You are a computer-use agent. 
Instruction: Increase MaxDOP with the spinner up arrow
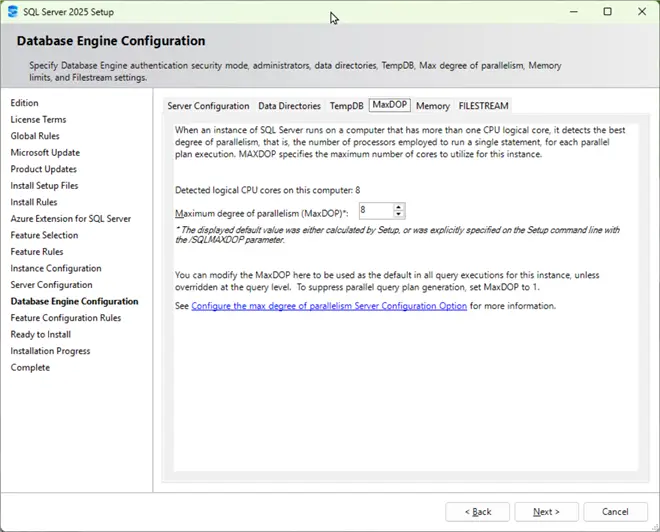(398, 207)
